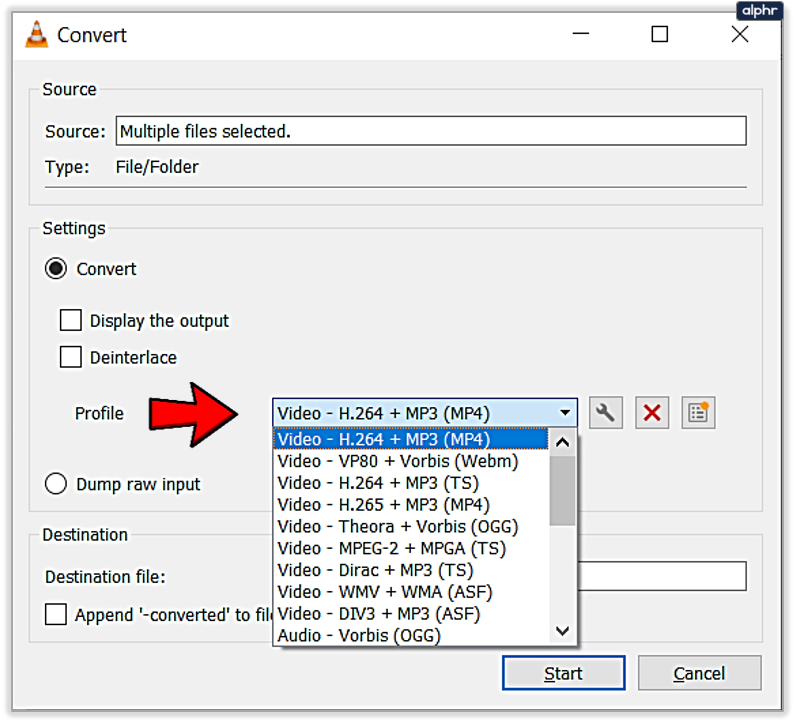
Task: Choose Video - Dirac + MP3 (TS)
Action: (x=411, y=570)
